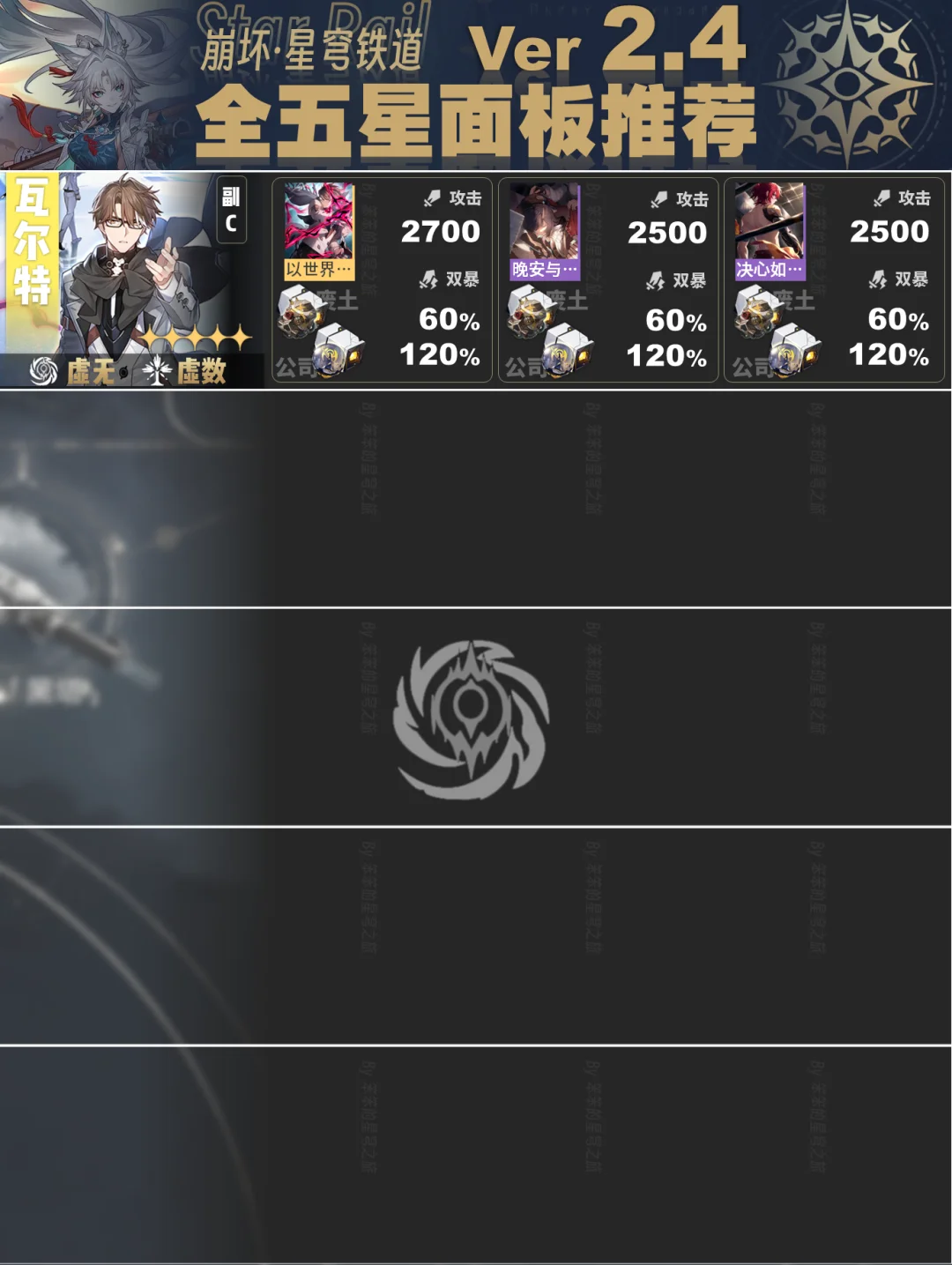Click the 2700 attack value
This screenshot has height=1265, width=952.
[x=441, y=232]
